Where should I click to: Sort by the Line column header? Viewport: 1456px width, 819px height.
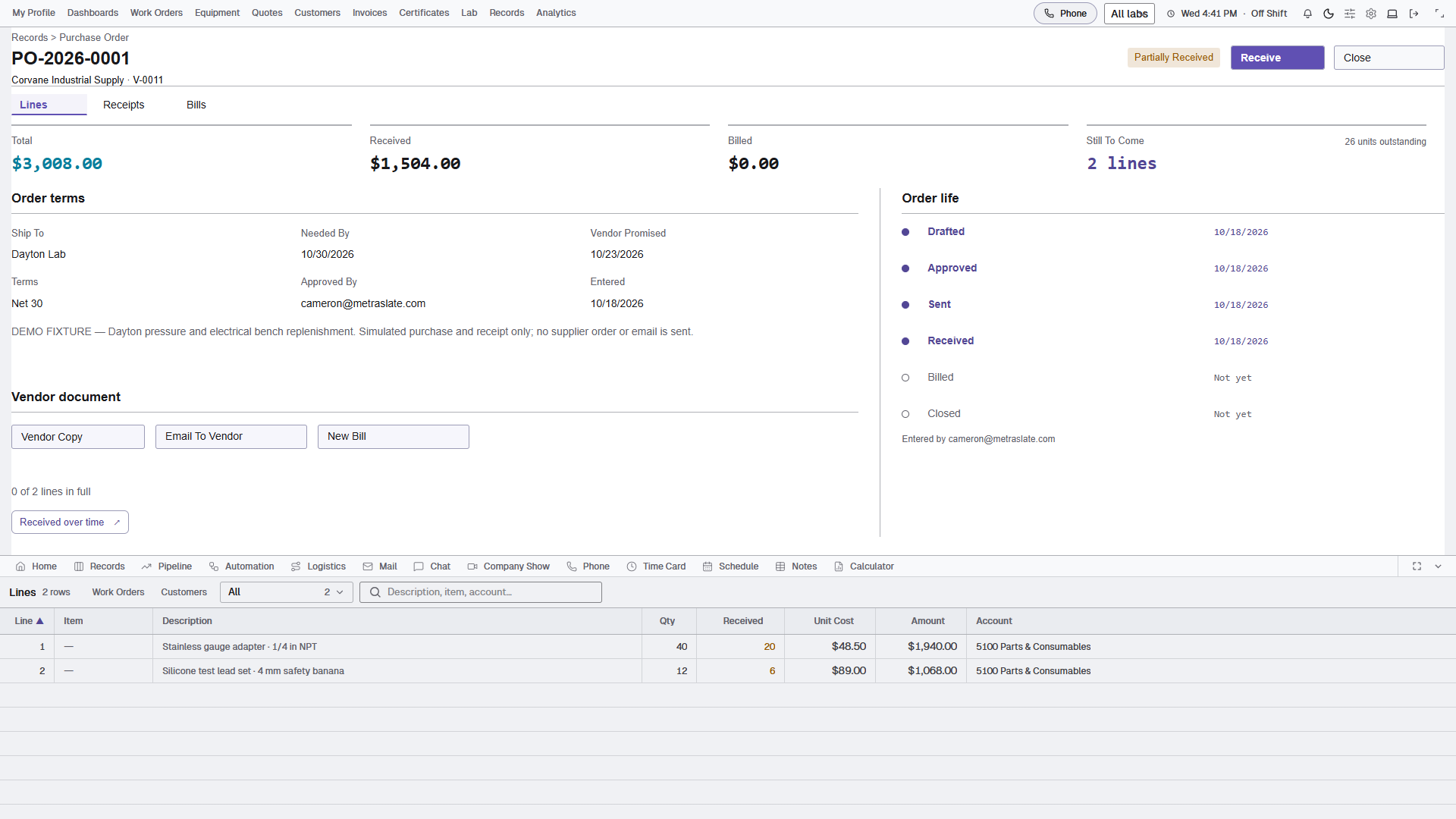coord(29,621)
